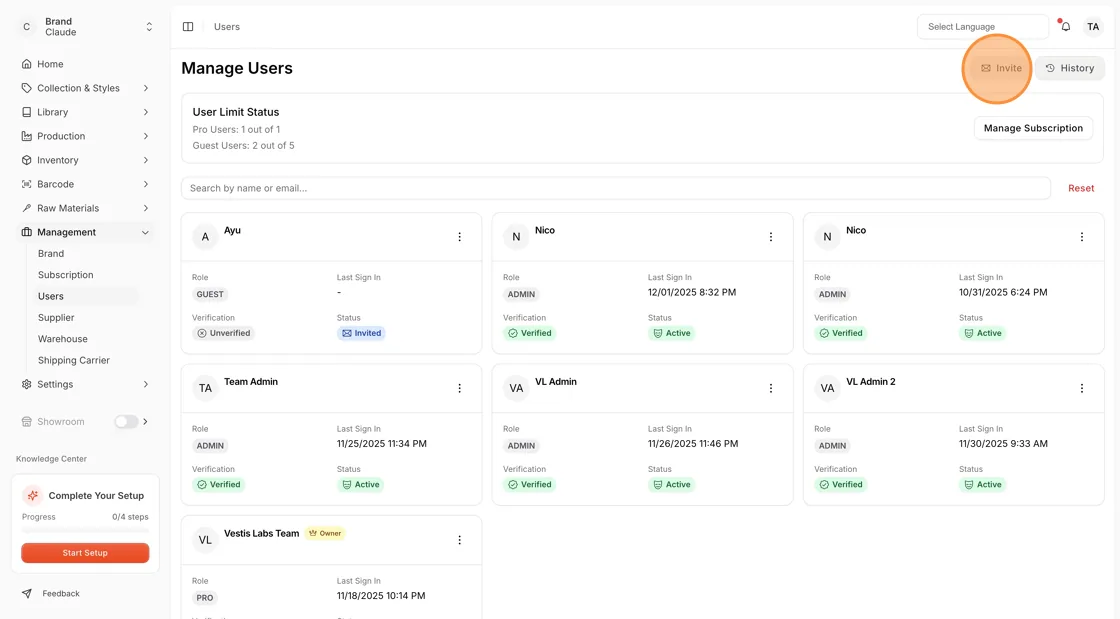The height and width of the screenshot is (619, 1120).
Task: Click the Library book icon
Action: click(26, 112)
